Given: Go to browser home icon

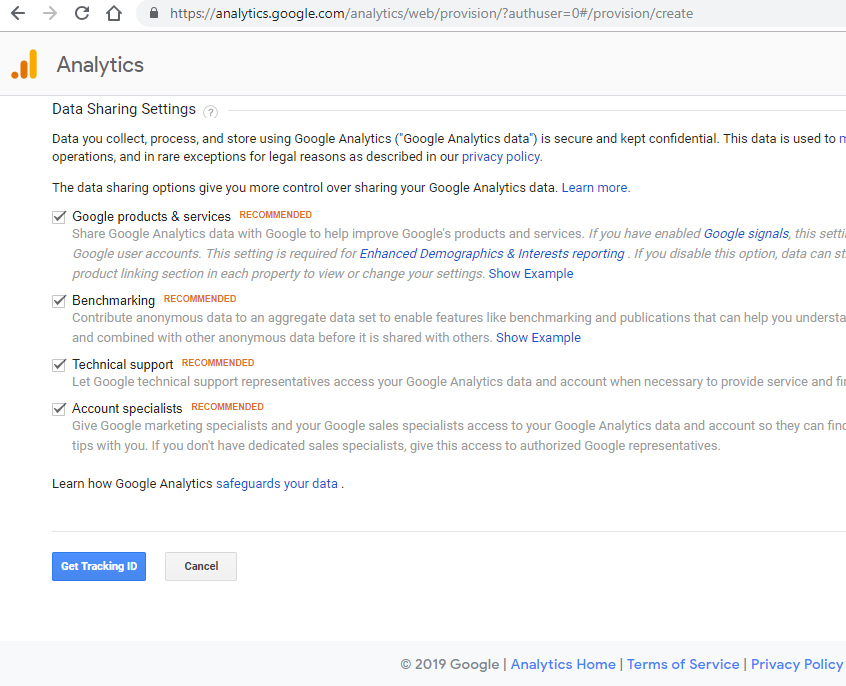Looking at the screenshot, I should pyautogui.click(x=114, y=13).
